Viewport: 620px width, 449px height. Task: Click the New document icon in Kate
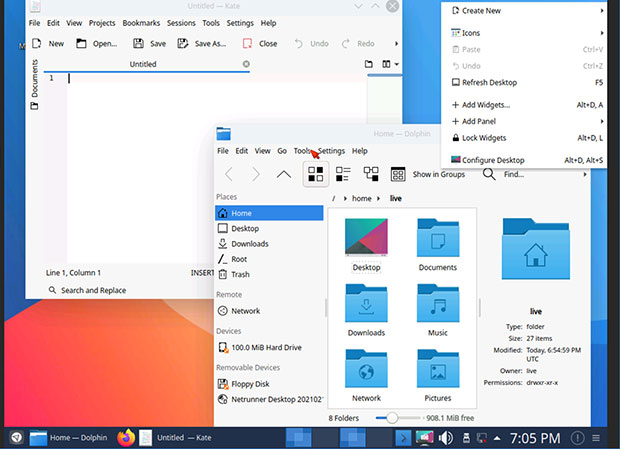click(x=36, y=43)
